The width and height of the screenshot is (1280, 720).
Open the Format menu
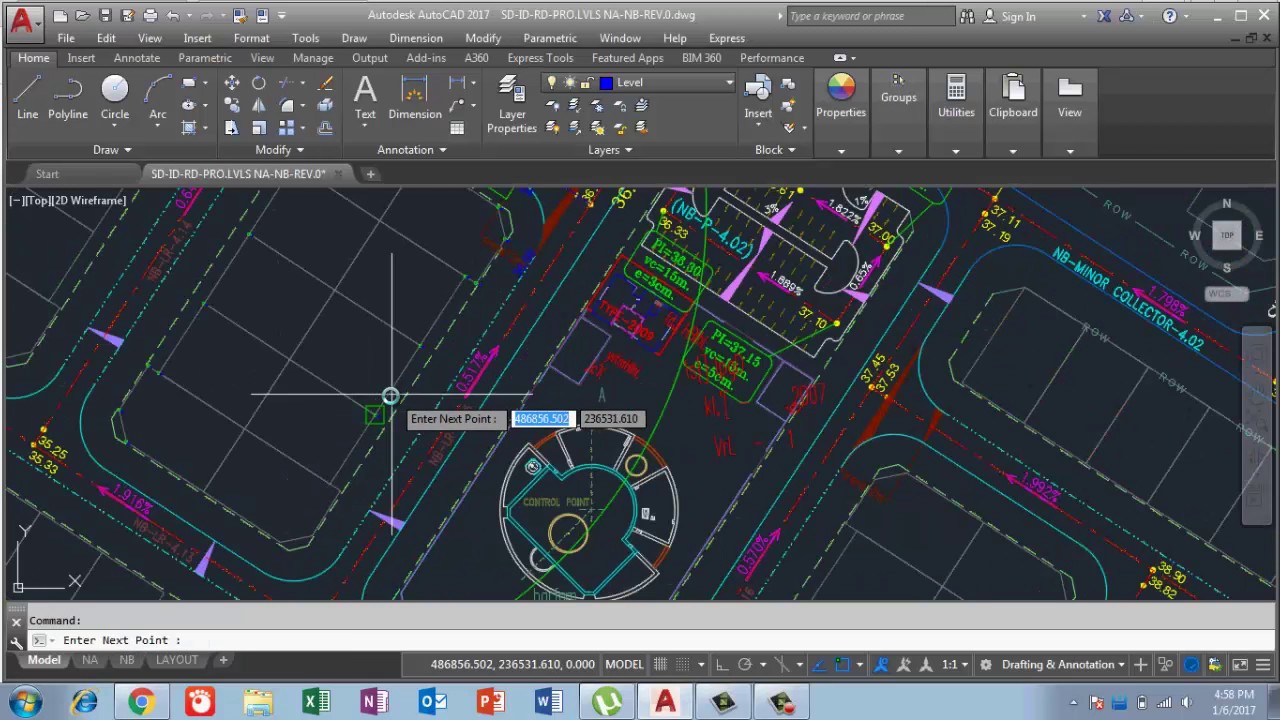pyautogui.click(x=251, y=38)
